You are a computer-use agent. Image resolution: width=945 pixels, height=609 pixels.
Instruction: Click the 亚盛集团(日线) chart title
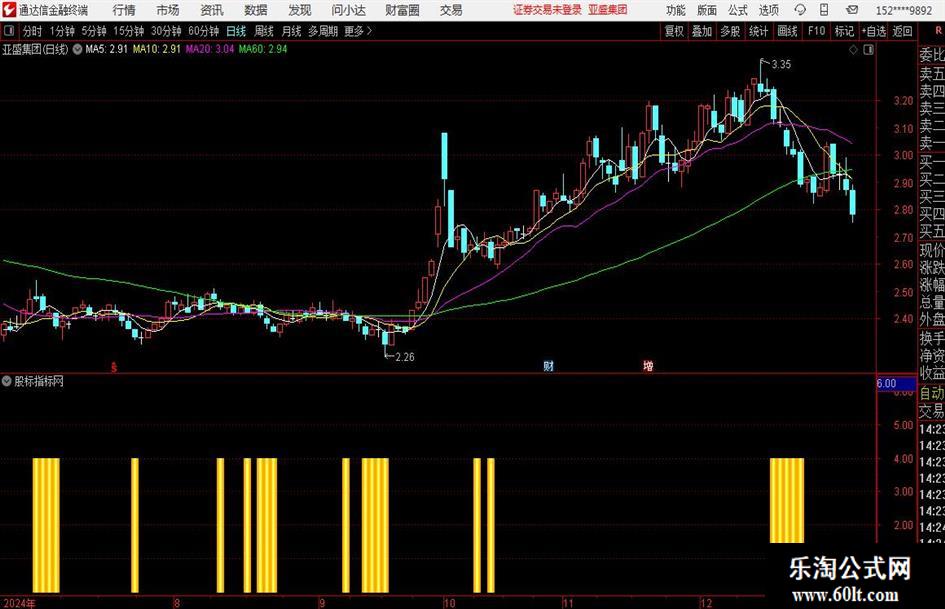35,49
